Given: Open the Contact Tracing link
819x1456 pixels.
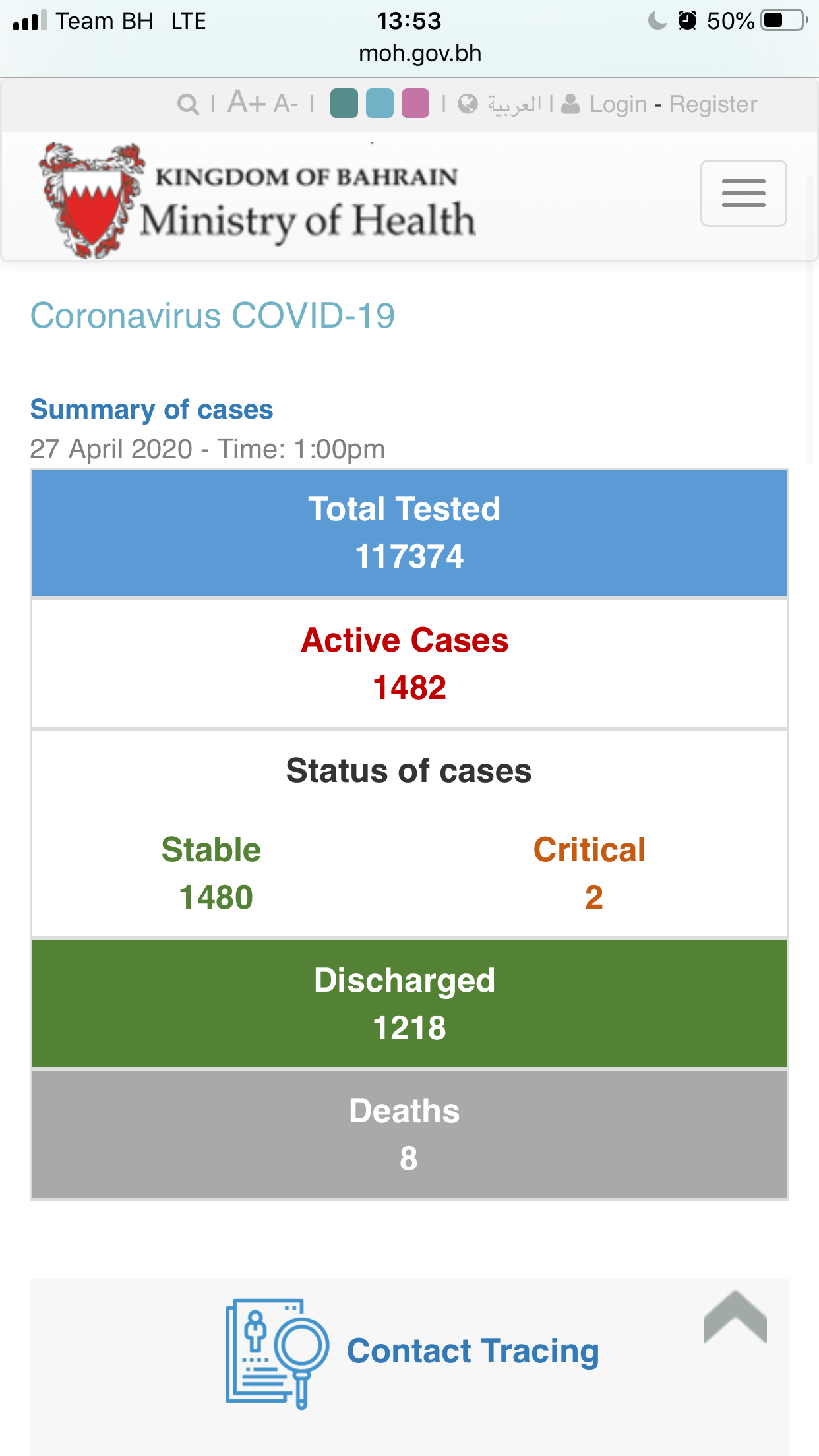Looking at the screenshot, I should [473, 1351].
